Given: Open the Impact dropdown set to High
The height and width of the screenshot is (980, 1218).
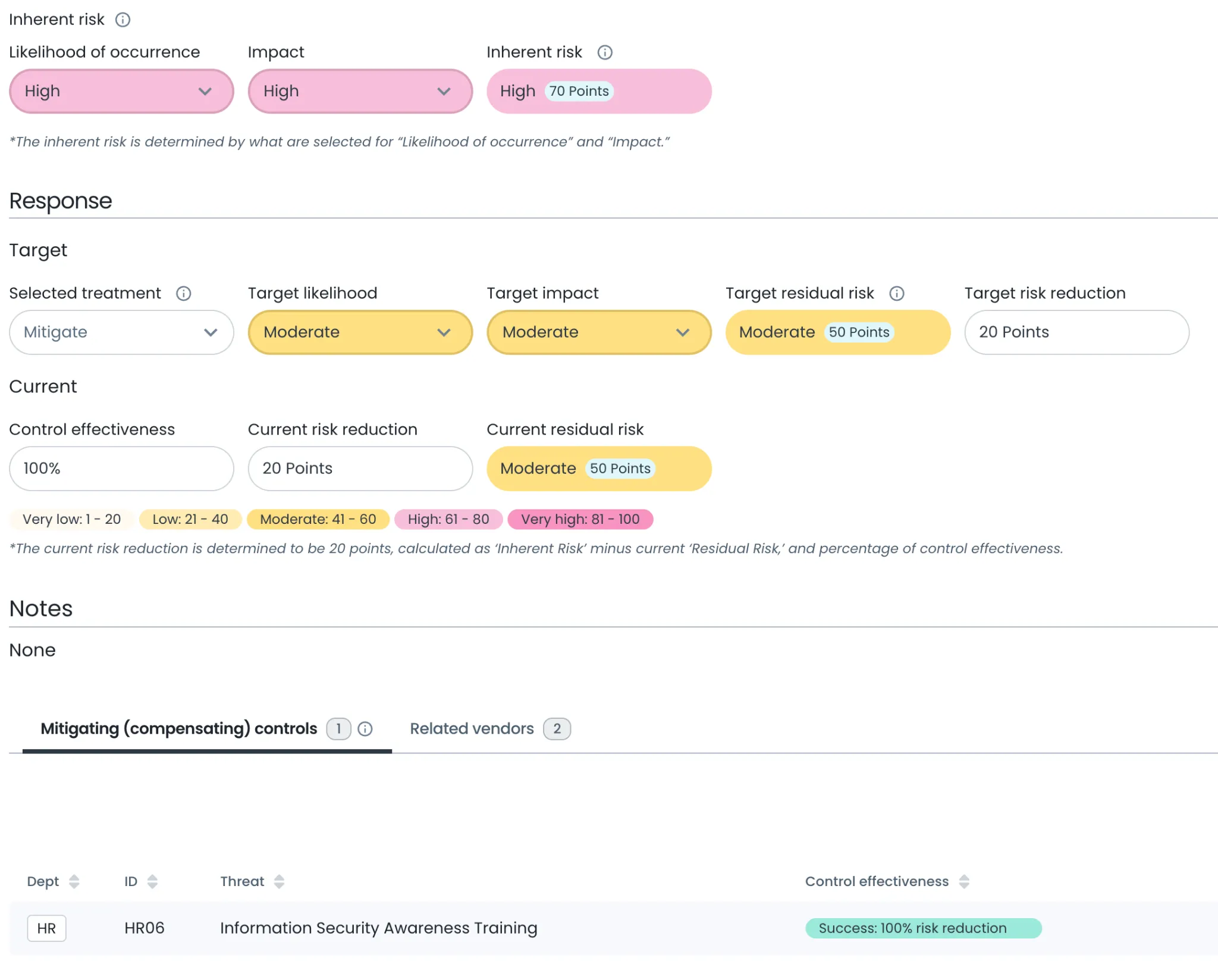Looking at the screenshot, I should tap(360, 91).
